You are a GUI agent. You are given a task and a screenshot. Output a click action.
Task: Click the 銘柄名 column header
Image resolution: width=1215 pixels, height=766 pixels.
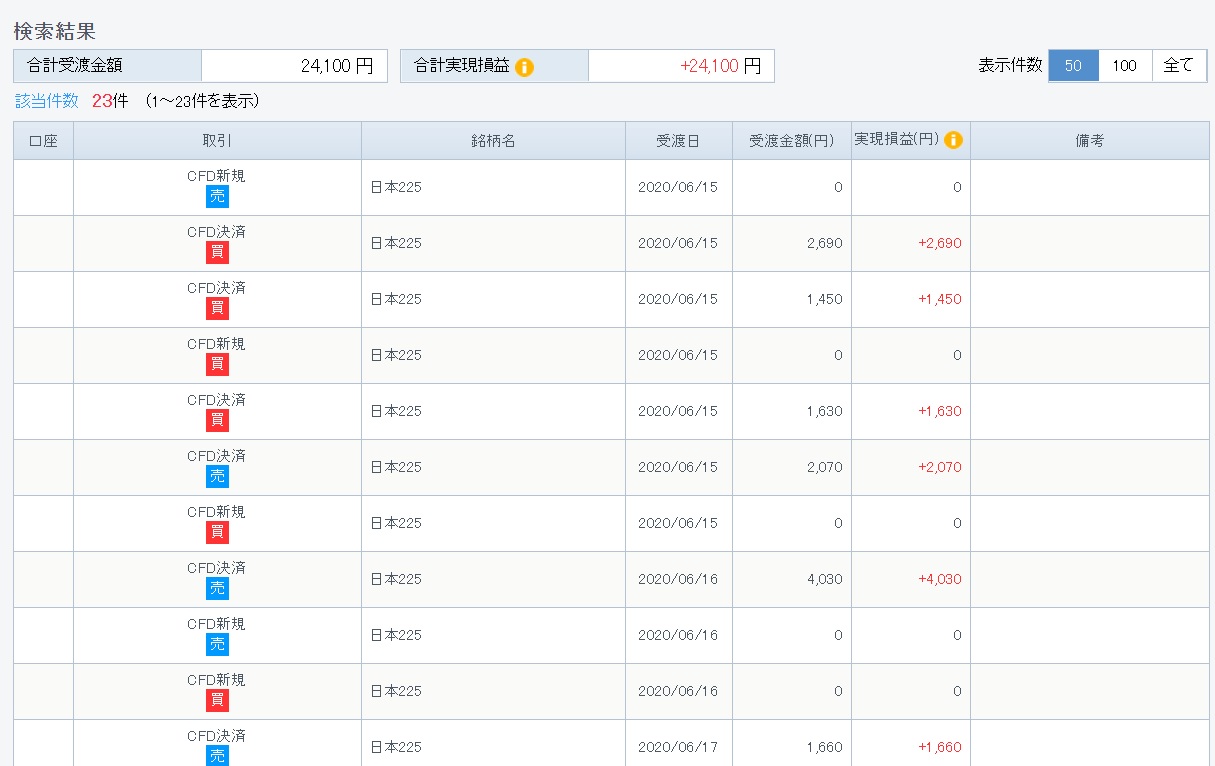493,141
